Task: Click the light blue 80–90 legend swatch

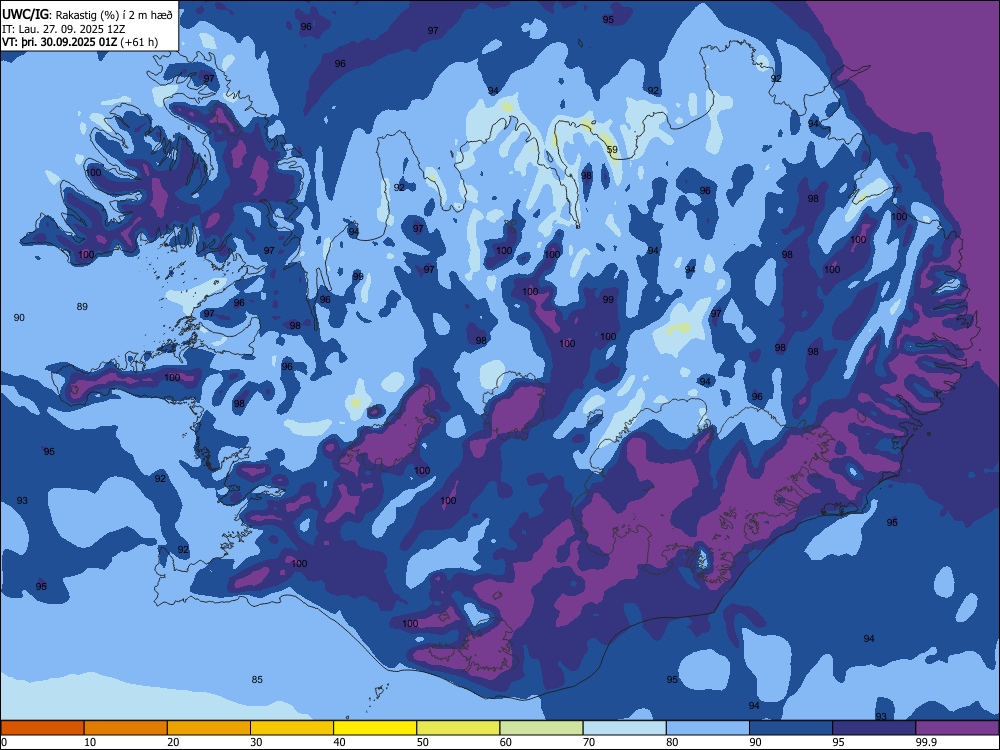Action: 708,728
